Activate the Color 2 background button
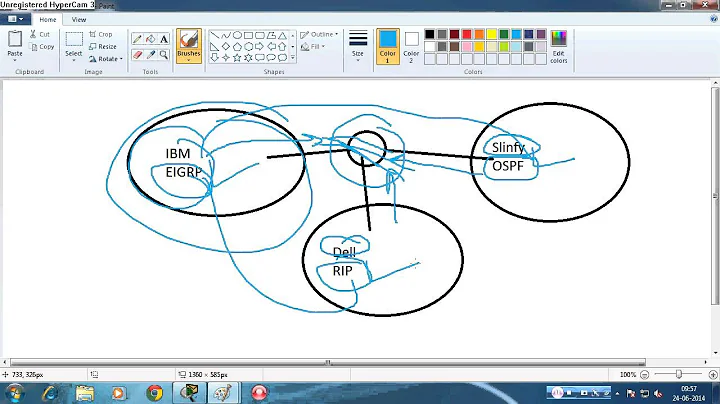 click(411, 46)
